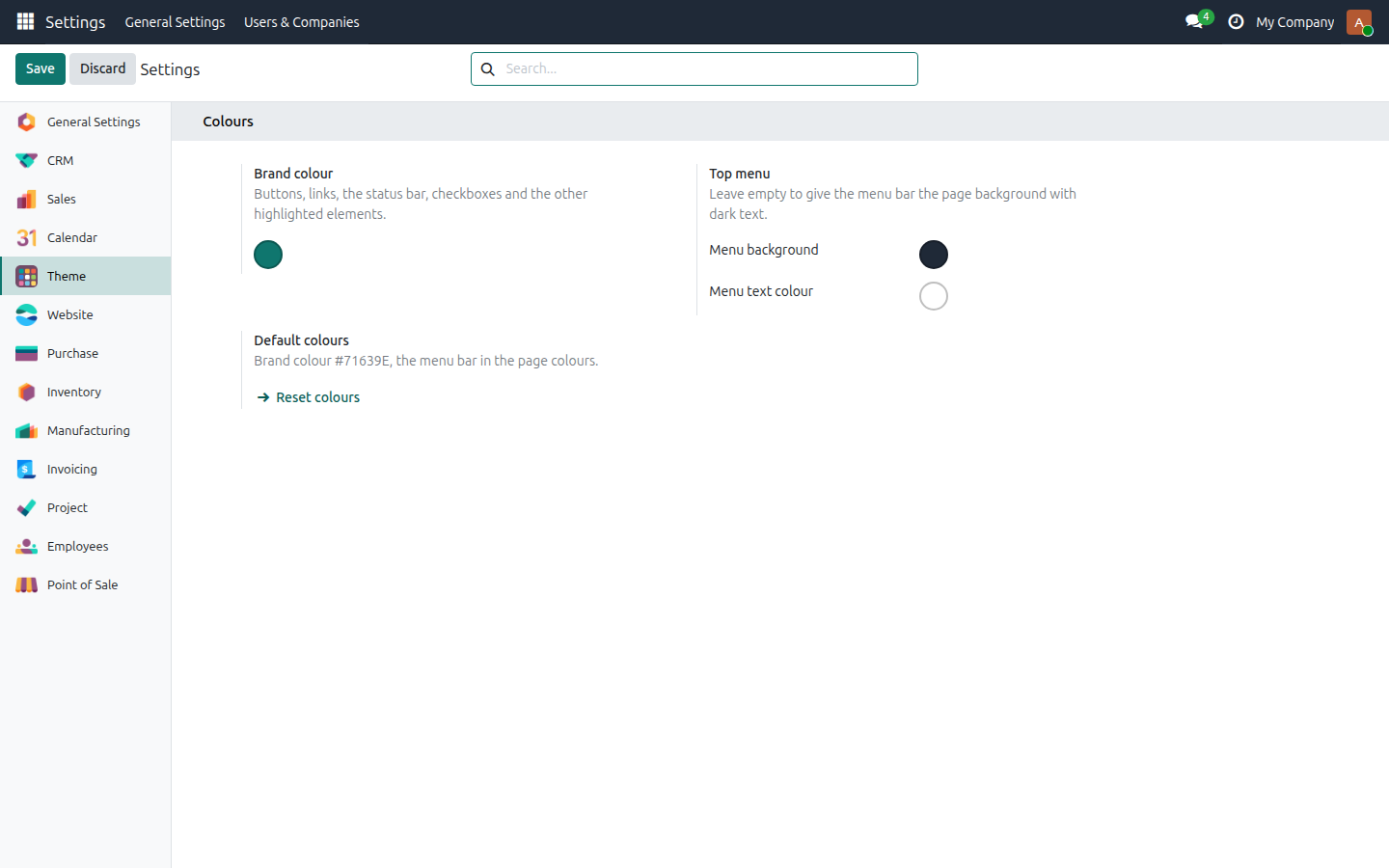The image size is (1389, 868).
Task: Click the Reset colours link
Action: pos(309,397)
